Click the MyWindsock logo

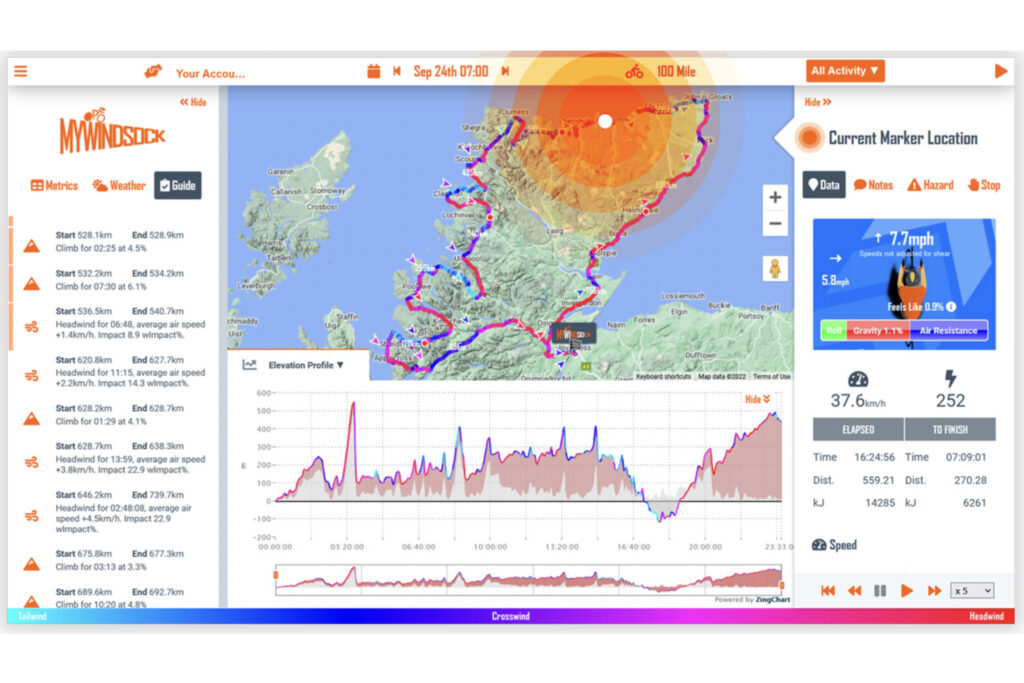pyautogui.click(x=112, y=131)
